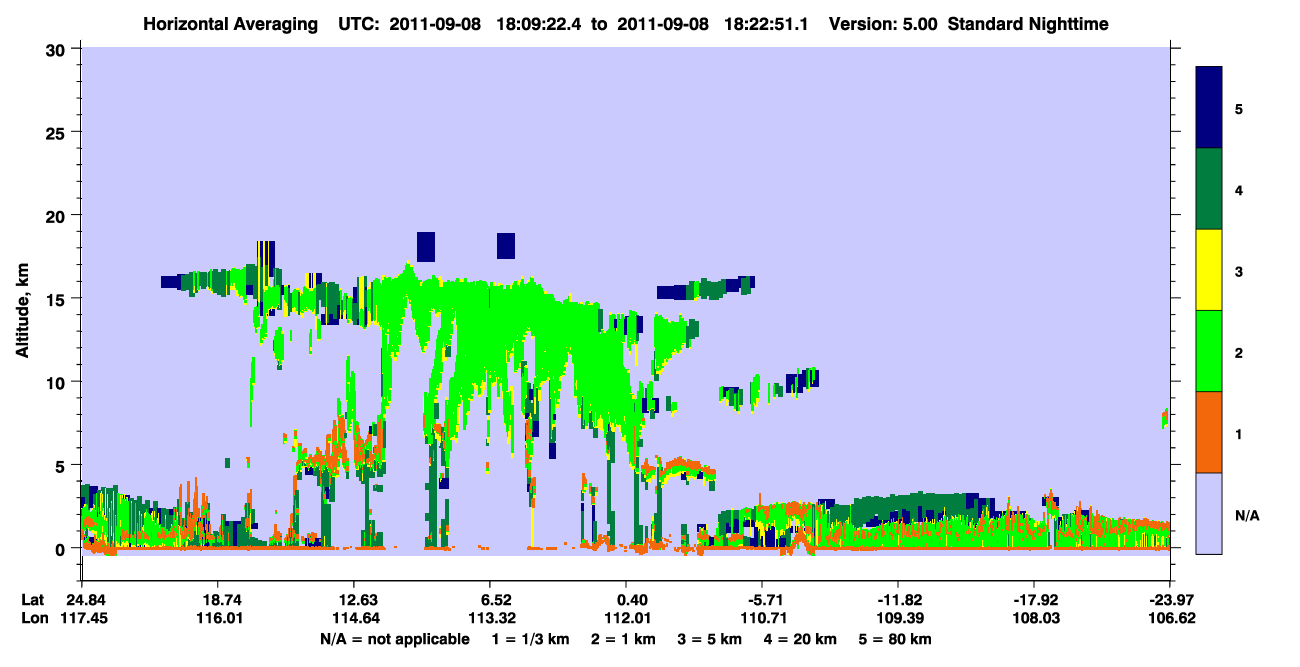The image size is (1300, 667).
Task: Click the colorbar label 'N/A'
Action: [x=1247, y=515]
